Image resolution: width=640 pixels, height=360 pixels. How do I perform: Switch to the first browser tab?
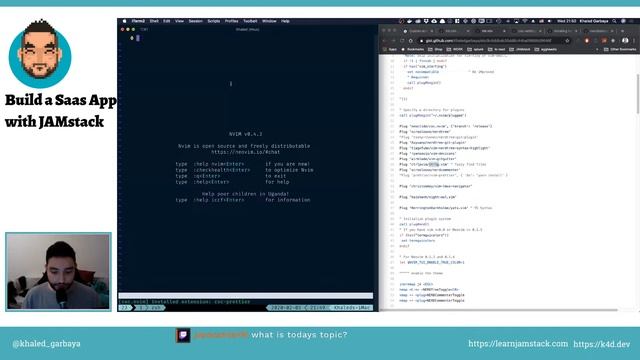[418, 31]
